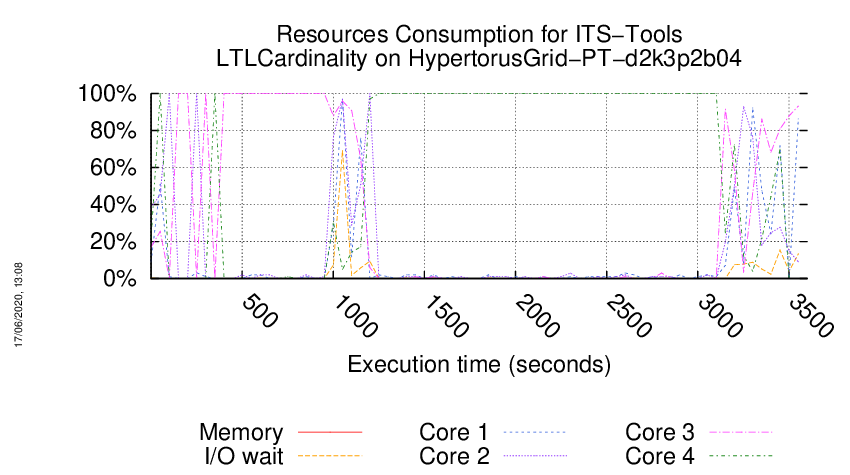Viewport: 850px width, 475px height.
Task: Click the rotated timestamp '17/06/2020, 13:08'
Action: point(18,305)
